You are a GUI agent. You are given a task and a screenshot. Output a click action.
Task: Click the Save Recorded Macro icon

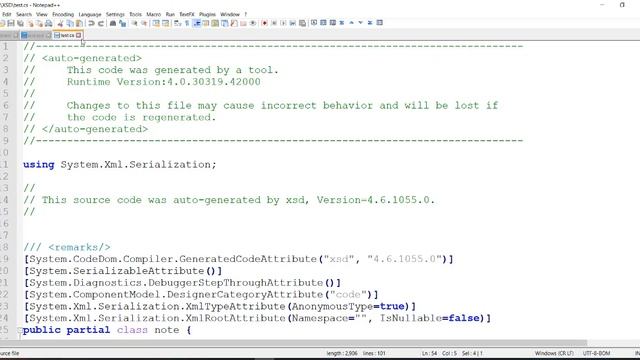(302, 23)
